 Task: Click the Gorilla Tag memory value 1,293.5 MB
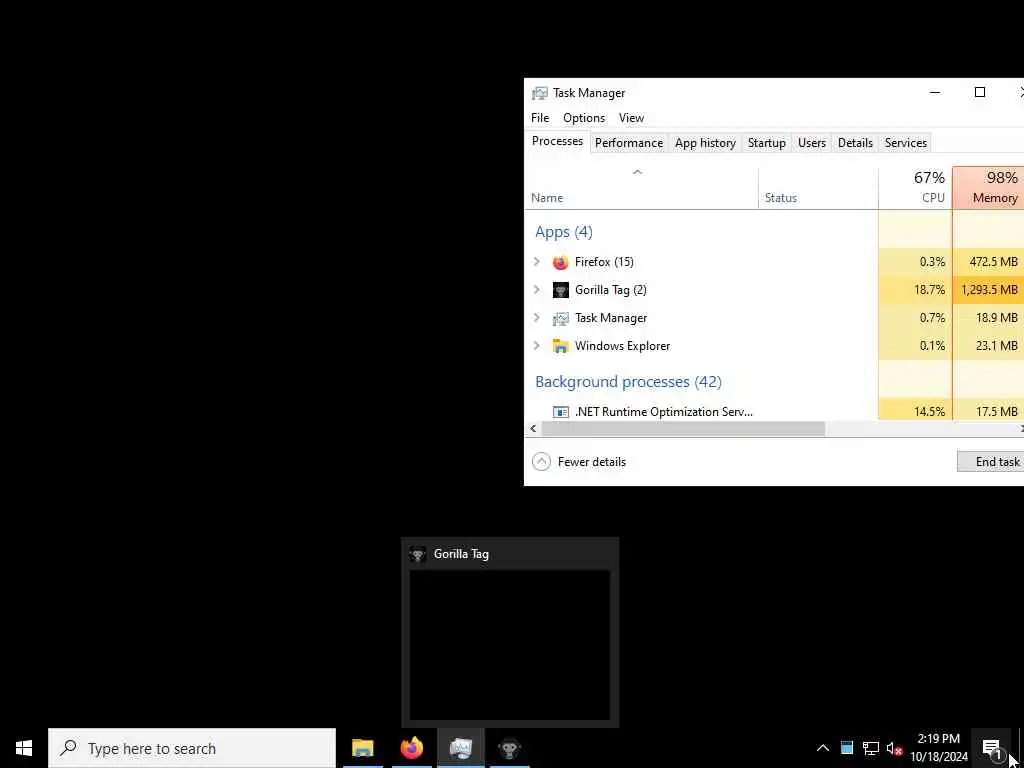tap(989, 290)
